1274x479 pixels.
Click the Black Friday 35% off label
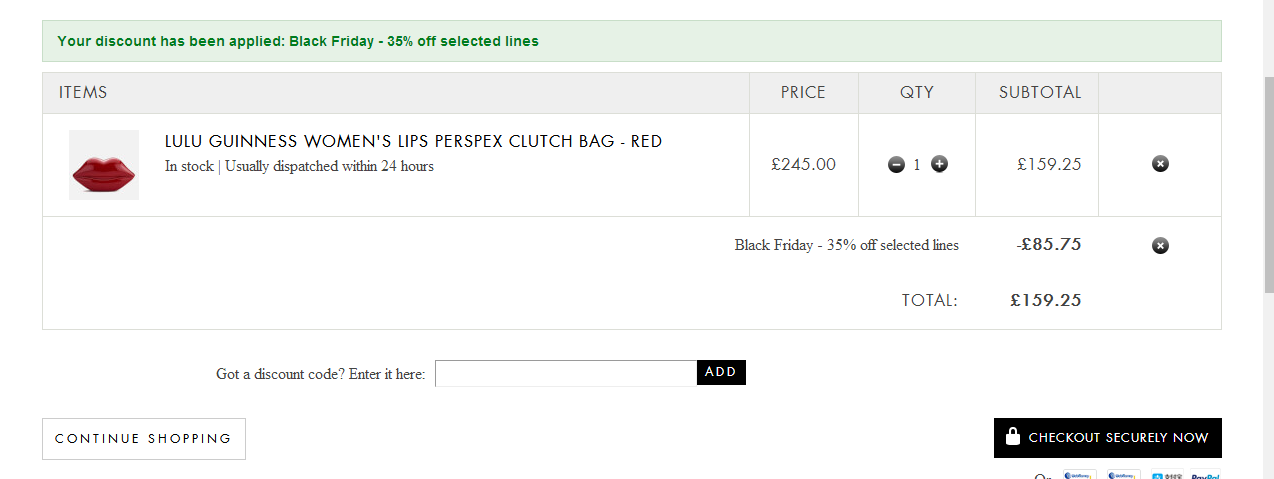pos(847,245)
